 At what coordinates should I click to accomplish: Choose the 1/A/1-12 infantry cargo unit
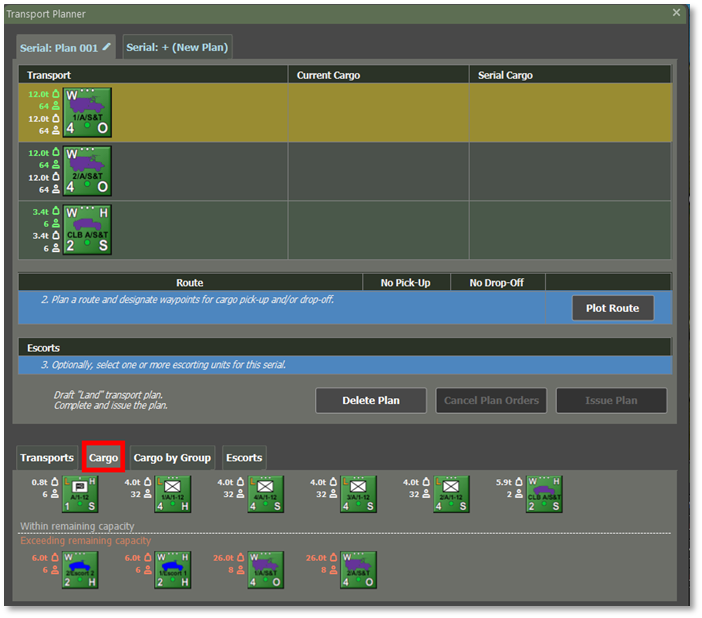[x=172, y=495]
